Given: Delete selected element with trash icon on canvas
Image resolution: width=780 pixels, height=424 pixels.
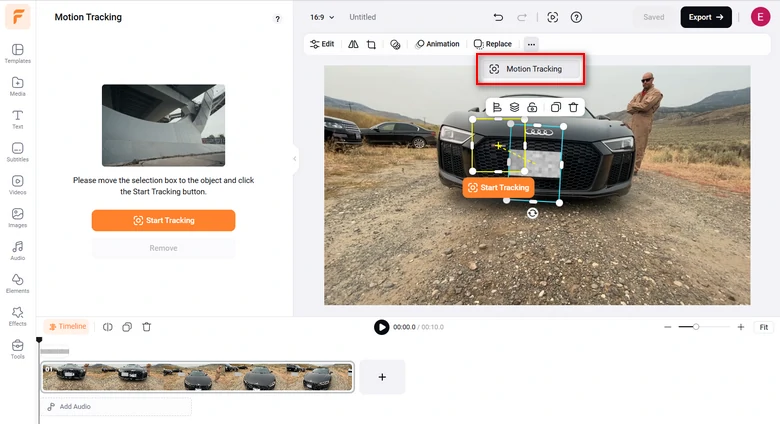Looking at the screenshot, I should point(574,107).
